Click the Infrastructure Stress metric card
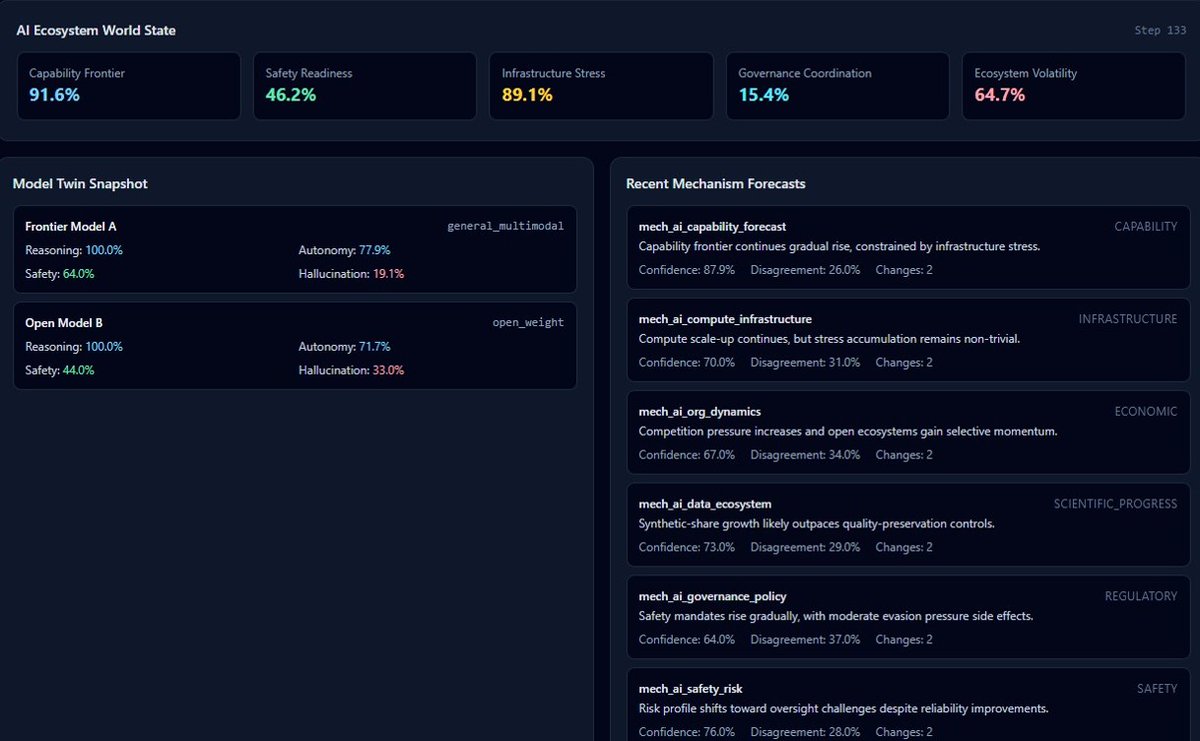Image resolution: width=1200 pixels, height=741 pixels. click(602, 86)
